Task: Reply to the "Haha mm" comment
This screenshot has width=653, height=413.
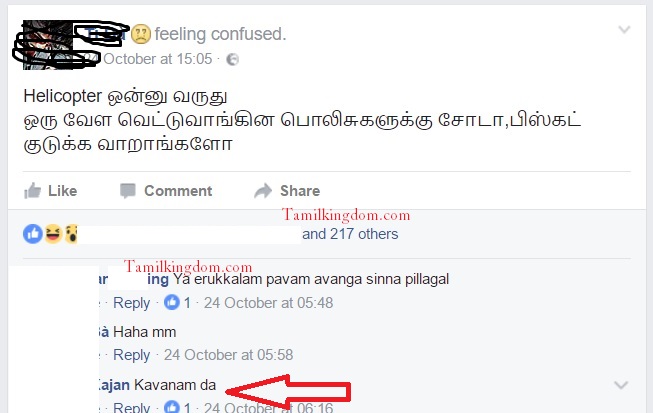Action: click(x=132, y=355)
